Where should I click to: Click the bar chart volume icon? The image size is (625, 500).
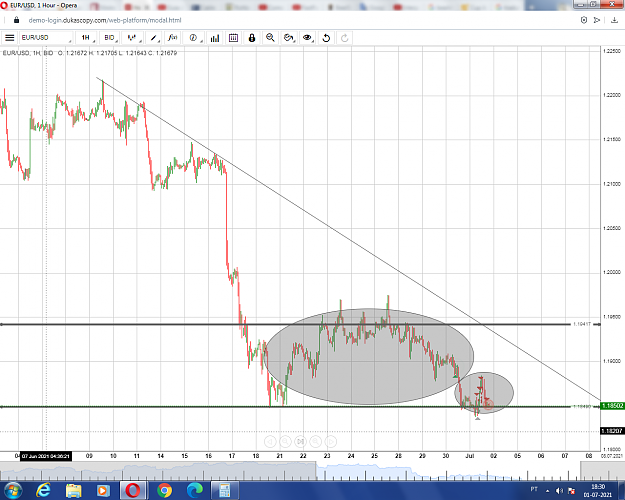click(x=215, y=38)
